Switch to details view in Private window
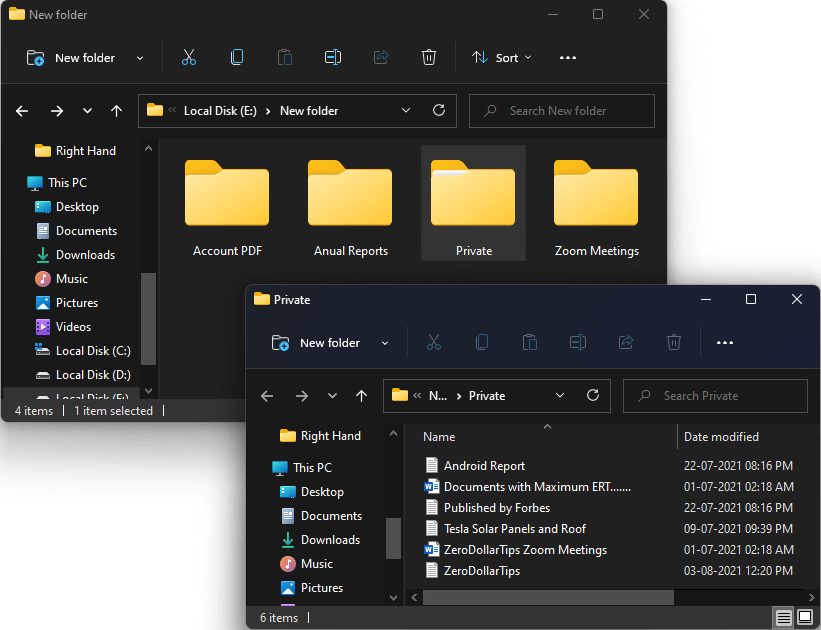The width and height of the screenshot is (821, 630). coord(784,618)
